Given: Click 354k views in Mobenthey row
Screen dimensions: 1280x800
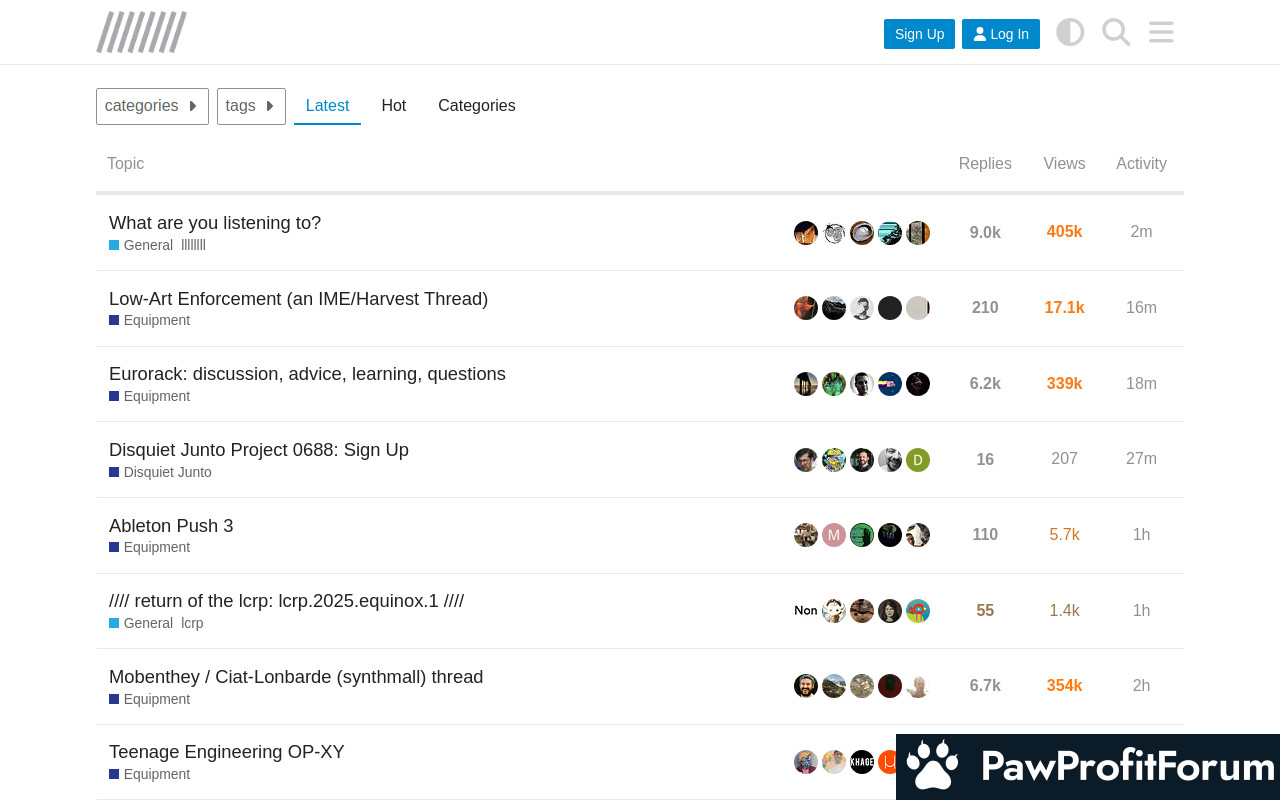Looking at the screenshot, I should click(1064, 686).
